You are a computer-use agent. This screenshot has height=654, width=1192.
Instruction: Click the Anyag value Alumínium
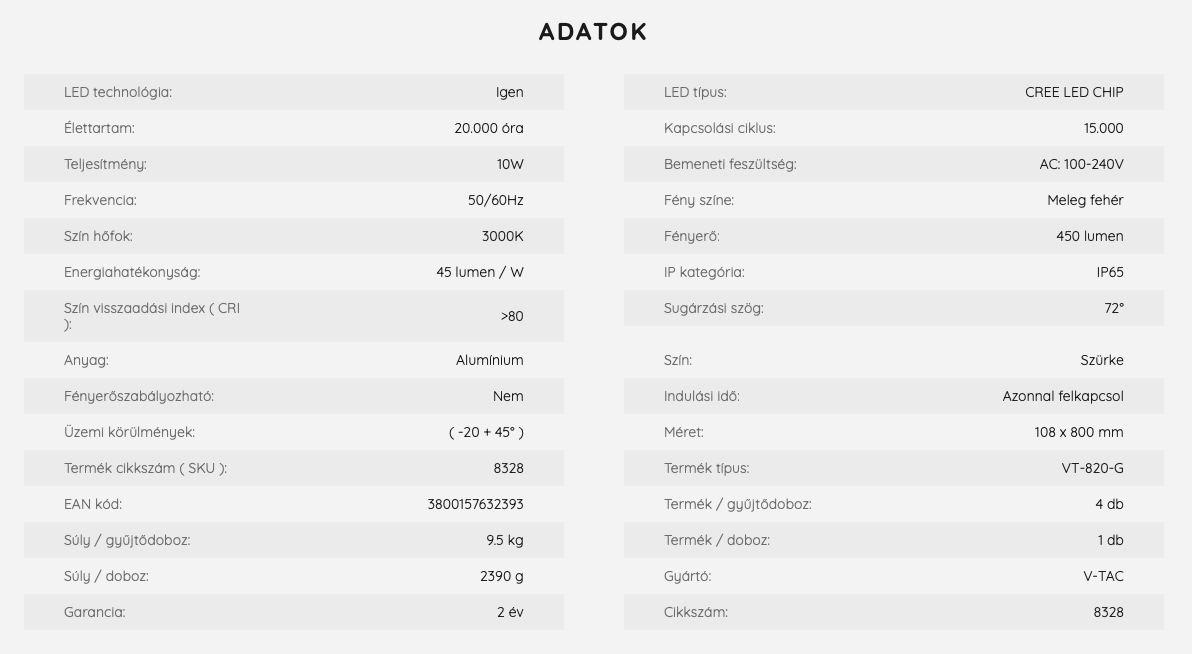pos(490,360)
